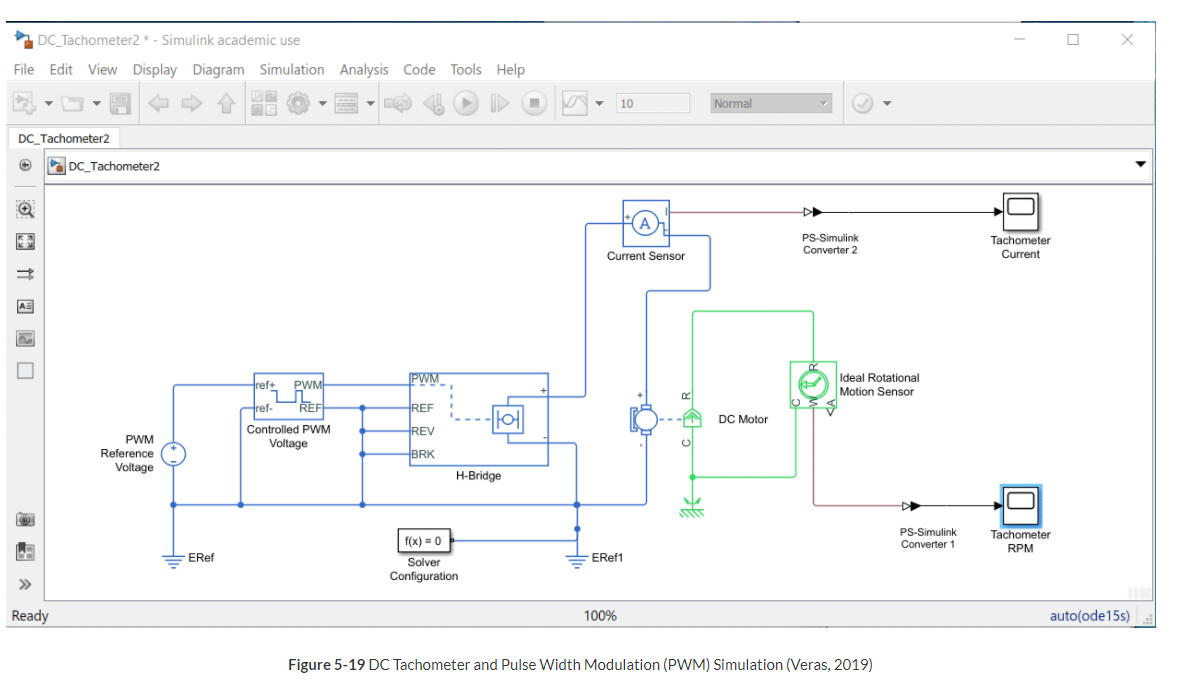Screen dimensions: 1185x688
Task: Start simulation with the Run button
Action: [x=466, y=104]
